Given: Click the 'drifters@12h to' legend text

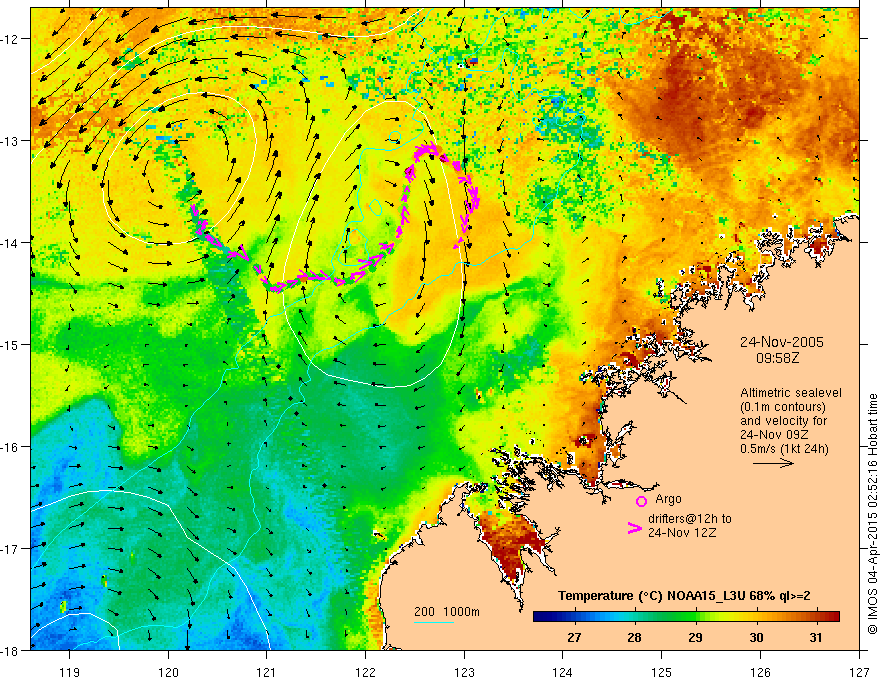Looking at the screenshot, I should [x=690, y=519].
